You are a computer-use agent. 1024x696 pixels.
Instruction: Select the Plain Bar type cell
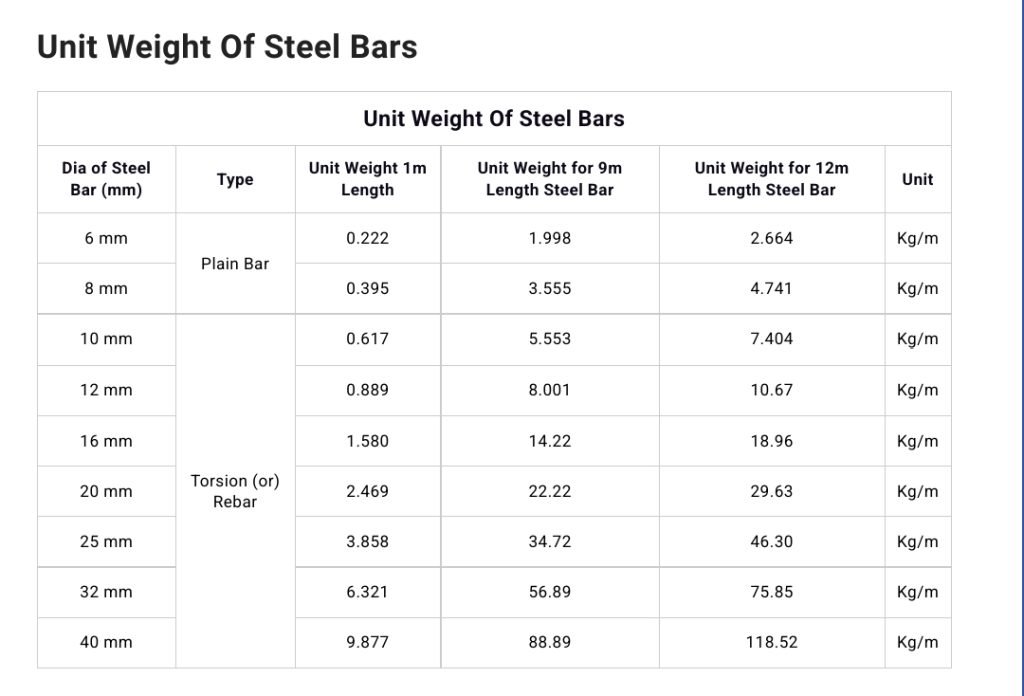coord(235,263)
